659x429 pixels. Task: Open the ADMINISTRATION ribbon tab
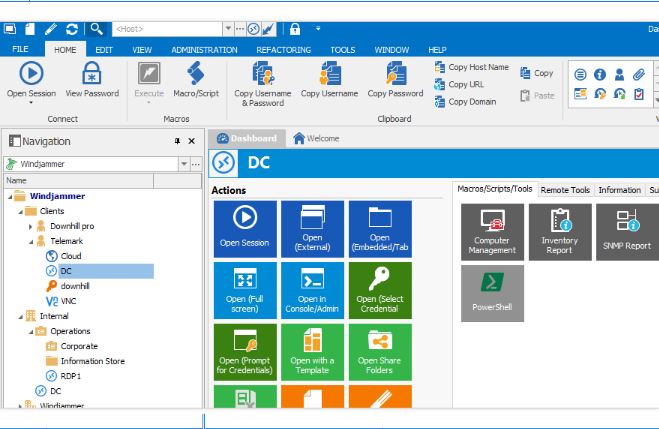point(204,50)
